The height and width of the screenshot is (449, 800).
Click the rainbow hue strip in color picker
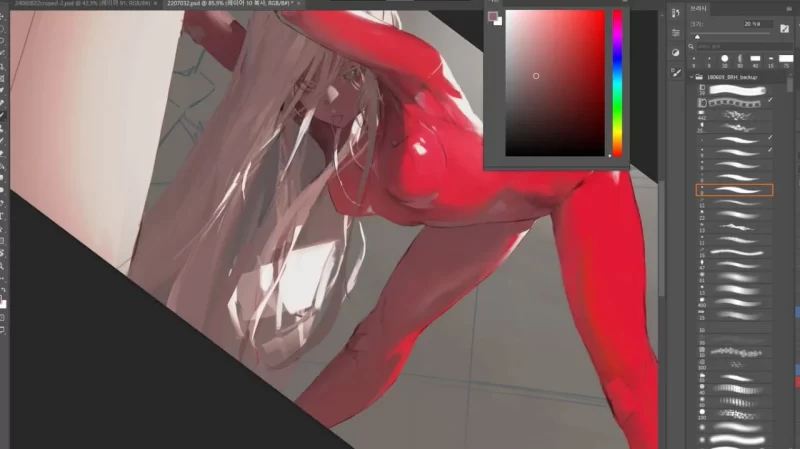point(617,82)
